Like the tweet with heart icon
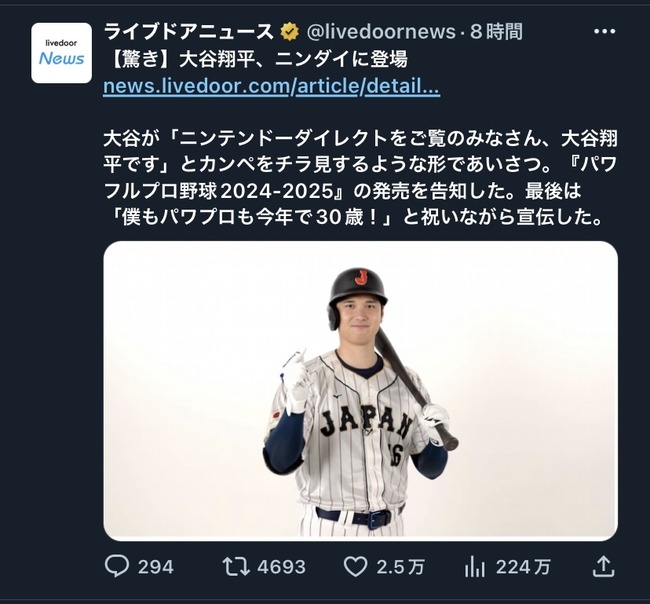Image resolution: width=650 pixels, height=604 pixels. [x=356, y=566]
